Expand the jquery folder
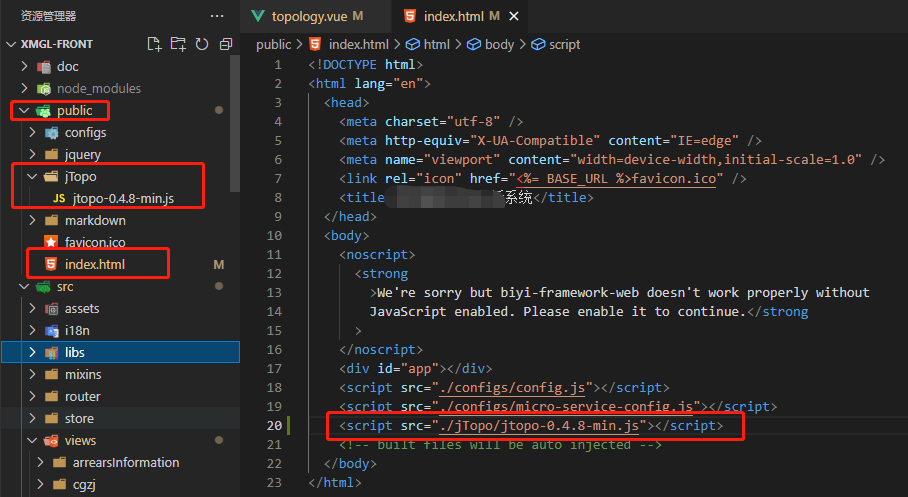The image size is (908, 497). pos(32,154)
